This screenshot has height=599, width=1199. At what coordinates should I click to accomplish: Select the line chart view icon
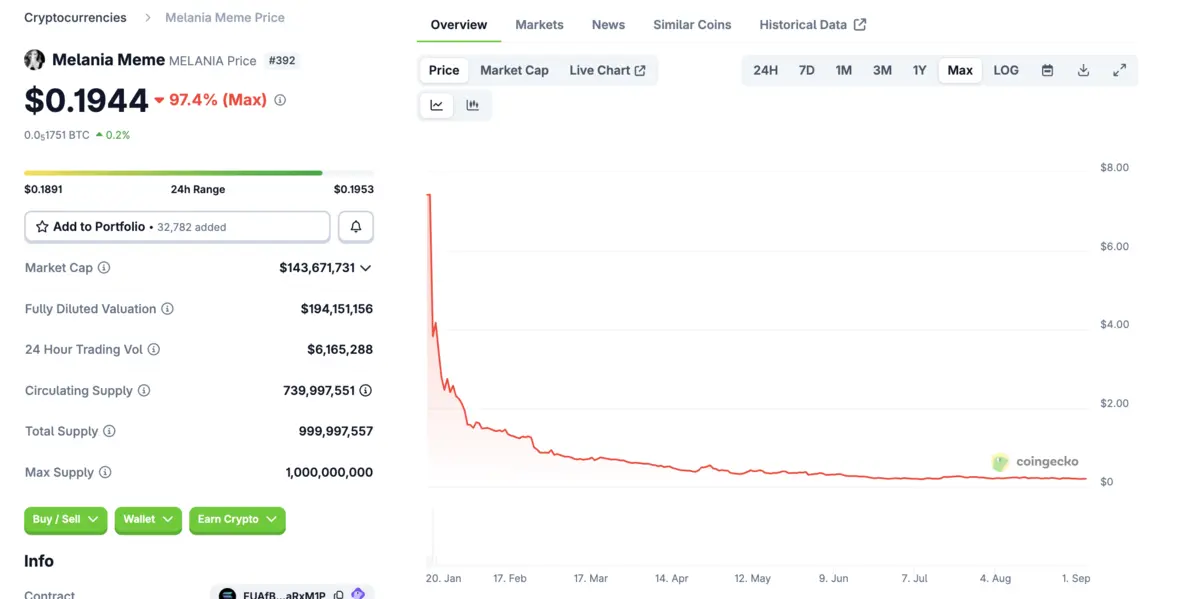click(437, 105)
